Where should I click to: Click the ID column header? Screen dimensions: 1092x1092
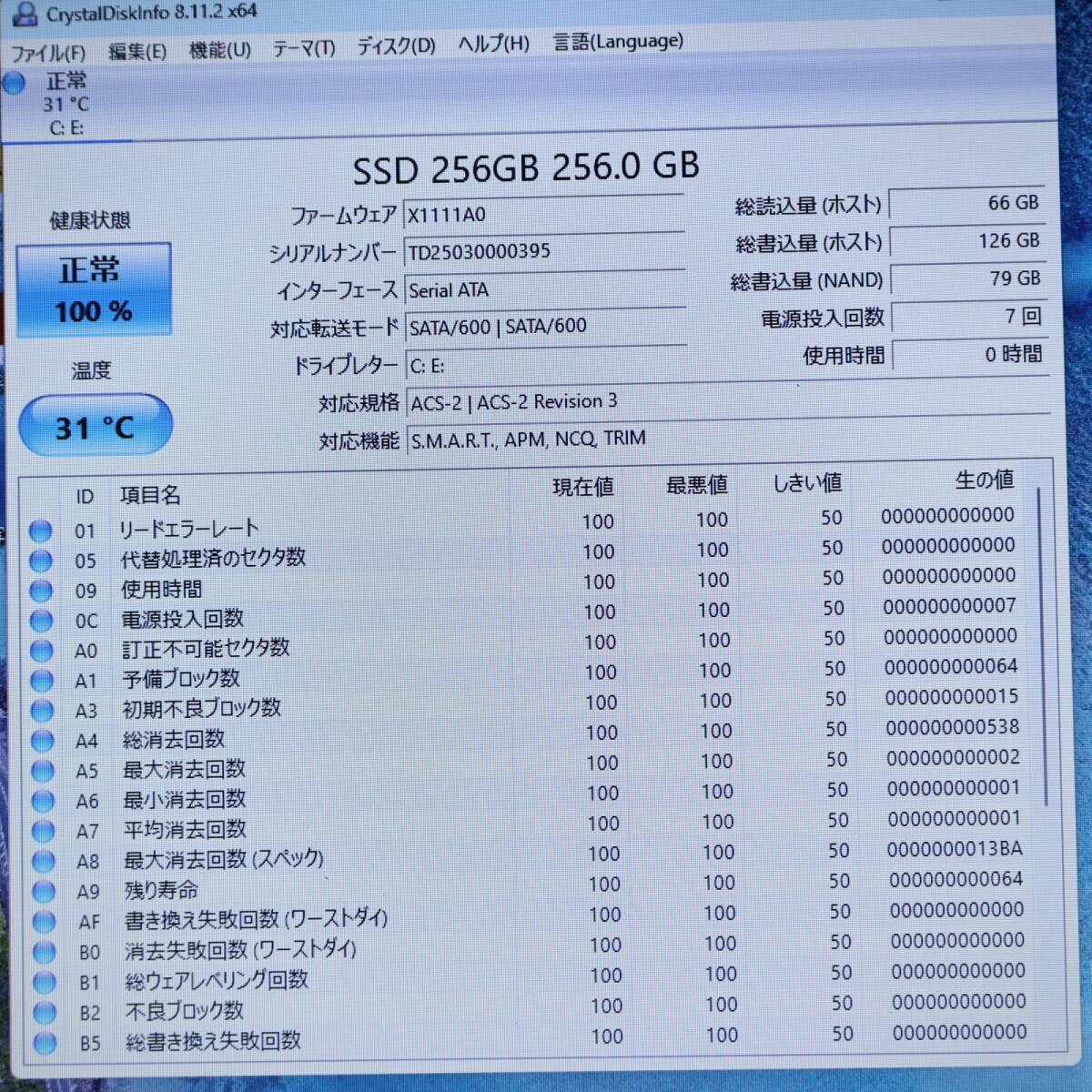click(85, 497)
